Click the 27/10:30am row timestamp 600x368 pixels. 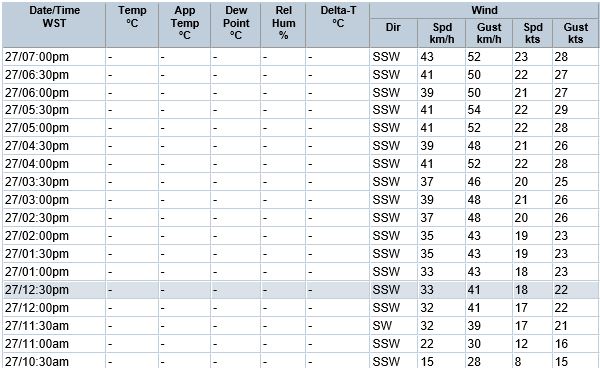pyautogui.click(x=37, y=361)
